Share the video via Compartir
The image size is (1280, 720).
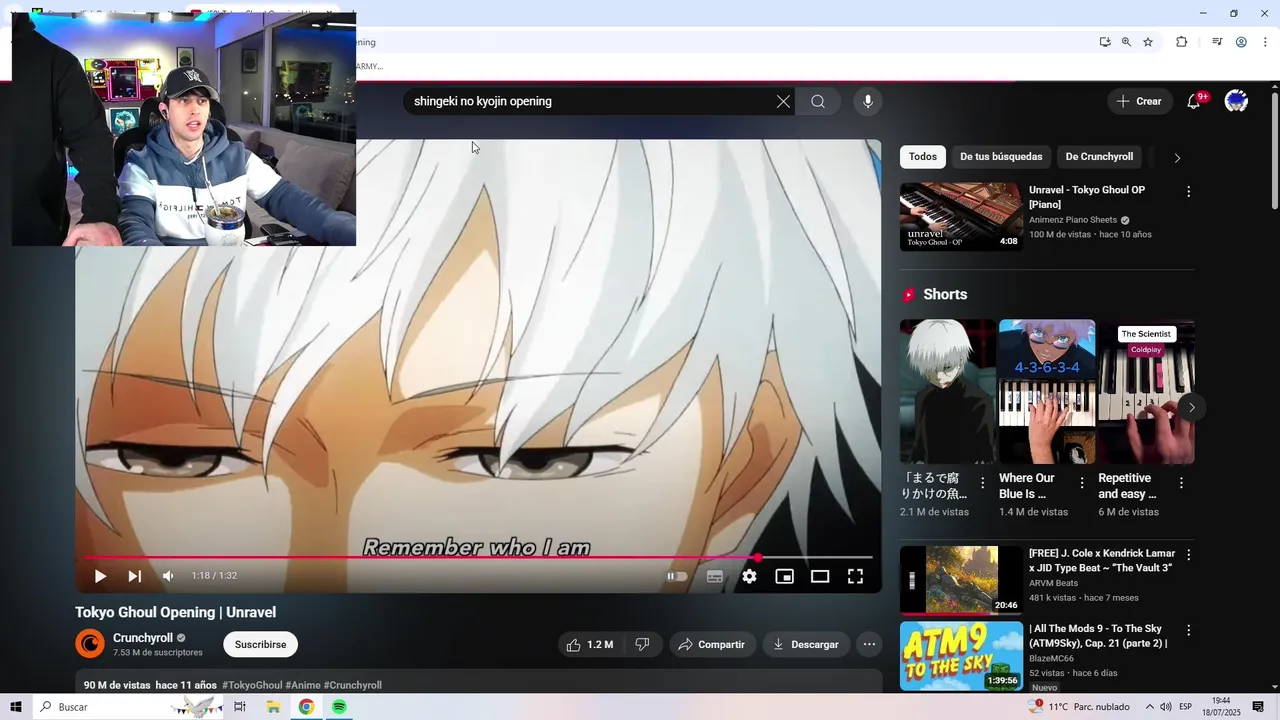click(x=711, y=645)
